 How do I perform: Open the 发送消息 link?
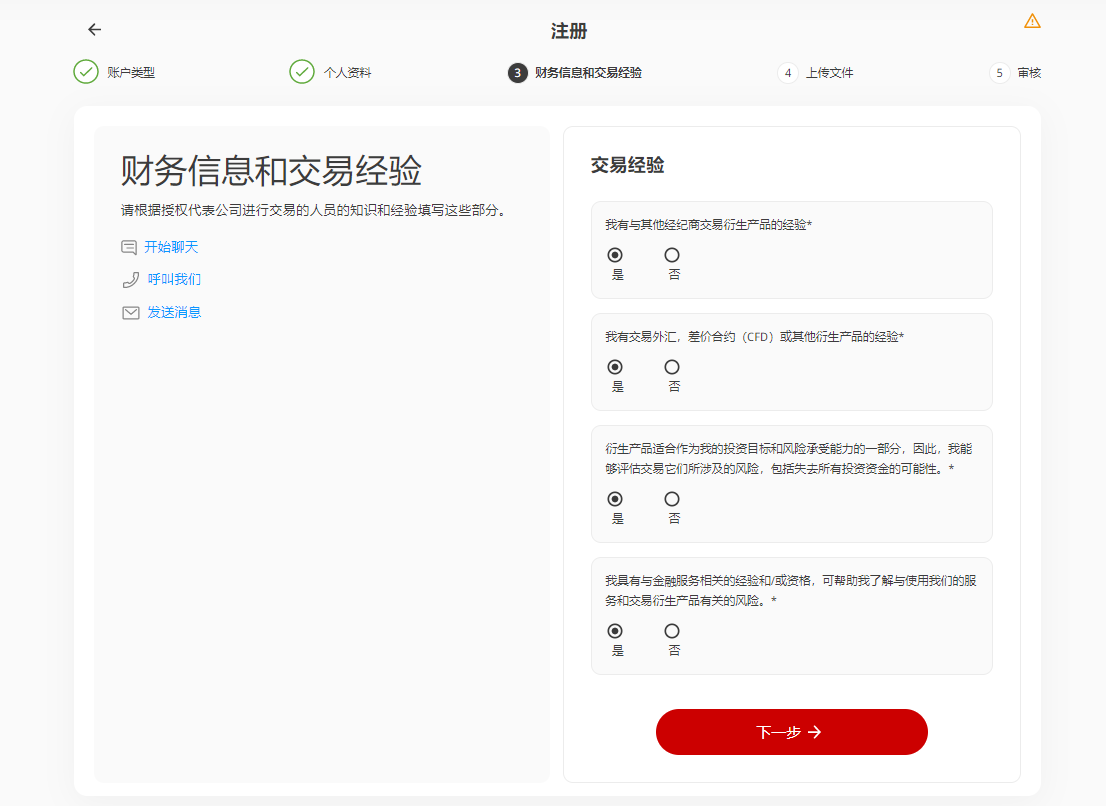click(x=174, y=312)
